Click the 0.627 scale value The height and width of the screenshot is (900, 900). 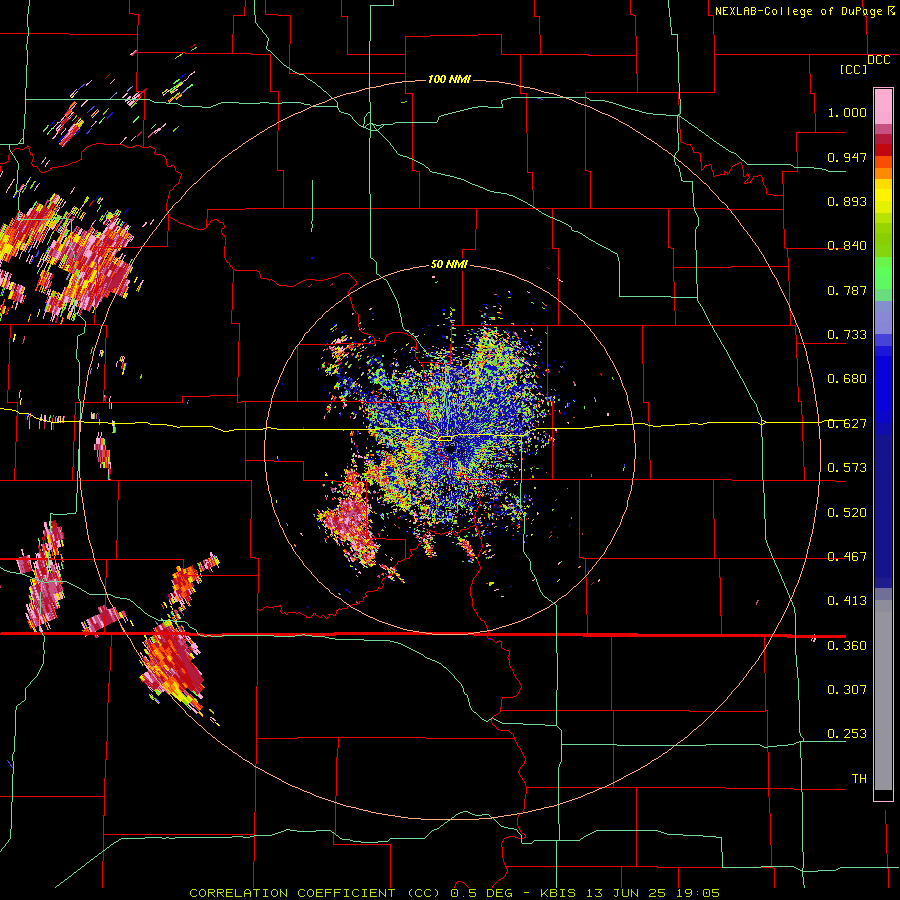(847, 424)
